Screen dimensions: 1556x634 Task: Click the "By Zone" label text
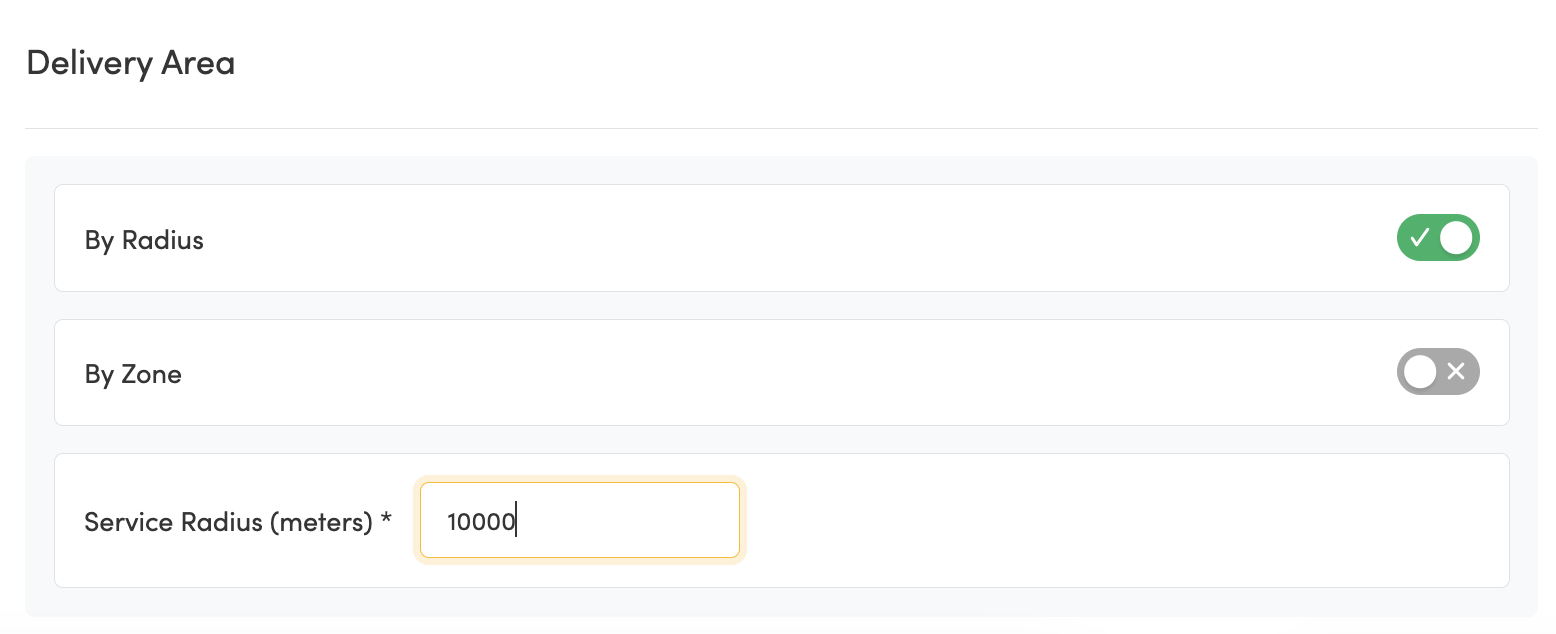(x=133, y=375)
